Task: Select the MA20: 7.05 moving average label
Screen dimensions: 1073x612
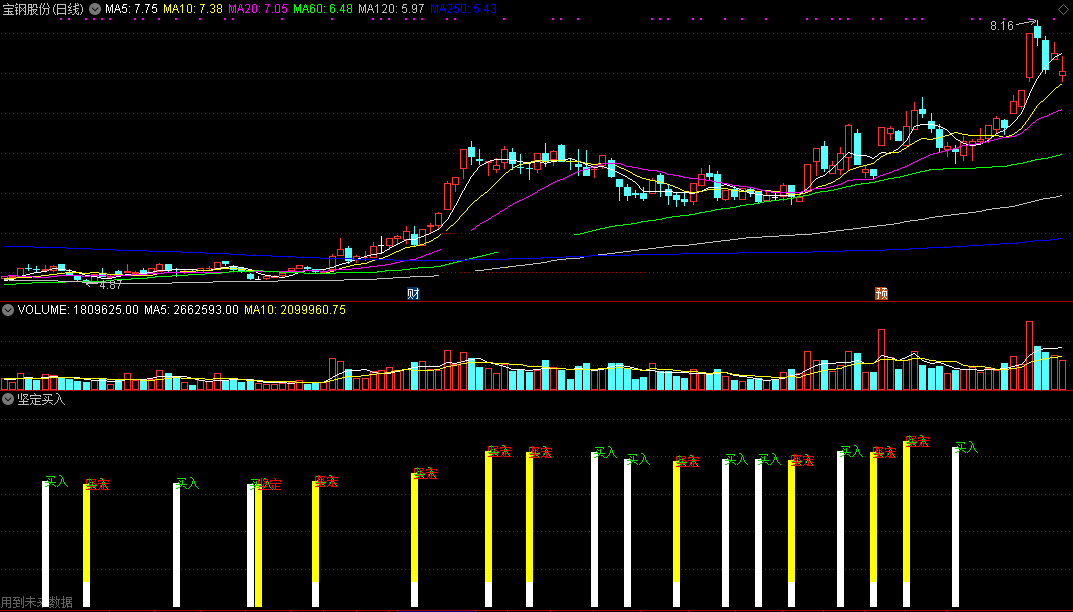Action: point(258,9)
